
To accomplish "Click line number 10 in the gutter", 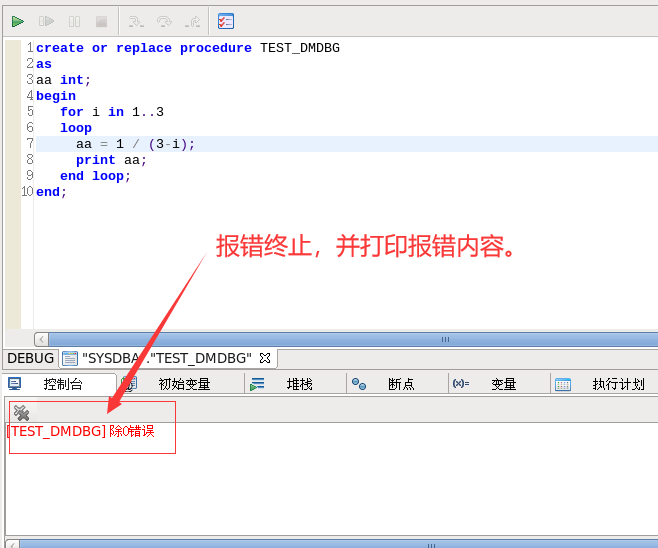I will pyautogui.click(x=27, y=192).
